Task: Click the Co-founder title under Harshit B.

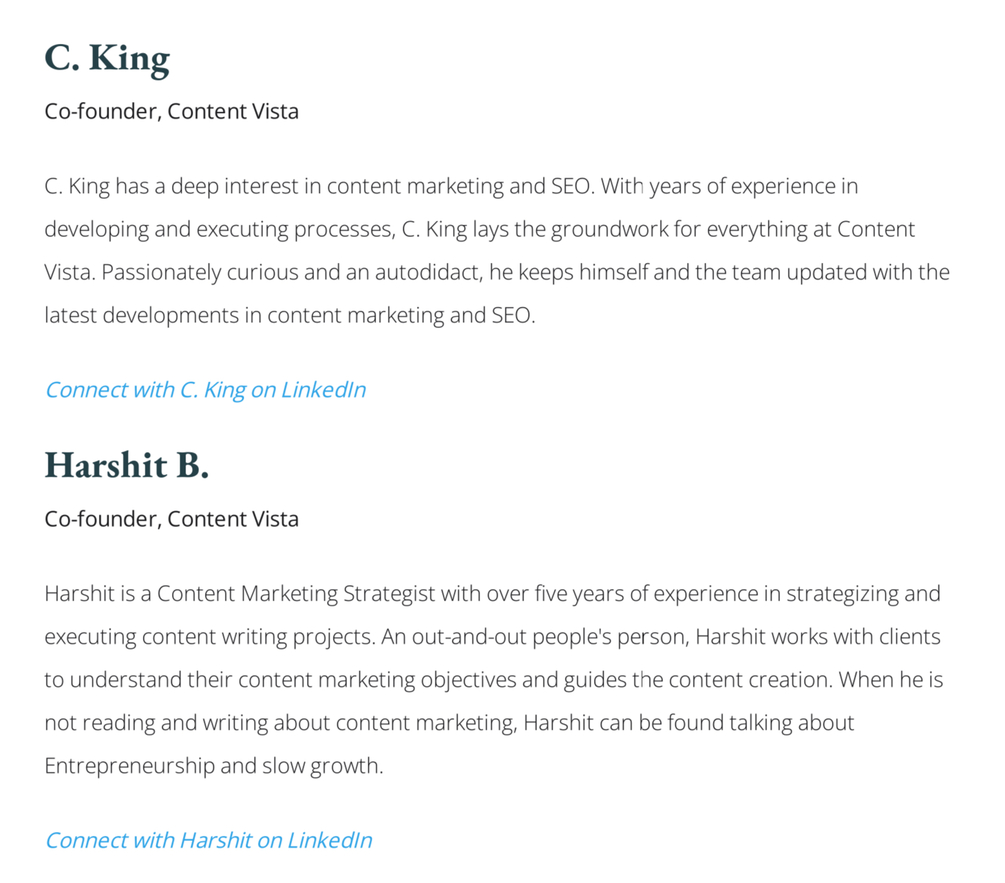Action: [x=171, y=519]
